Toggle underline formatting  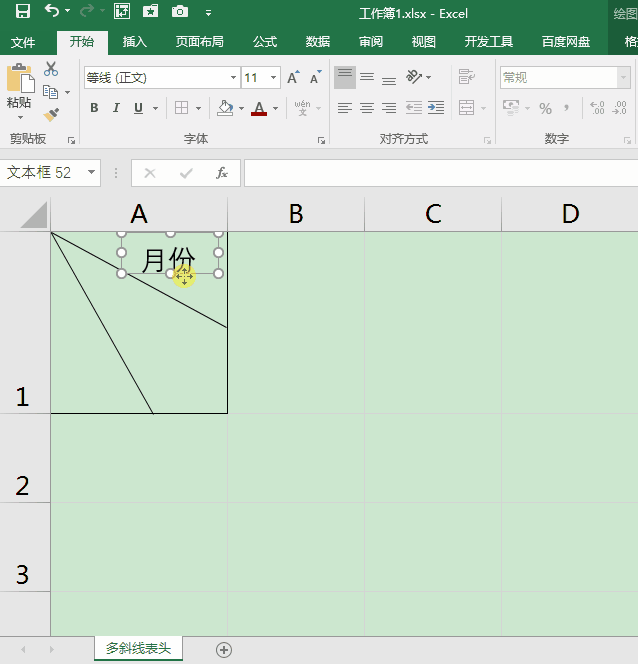138,108
